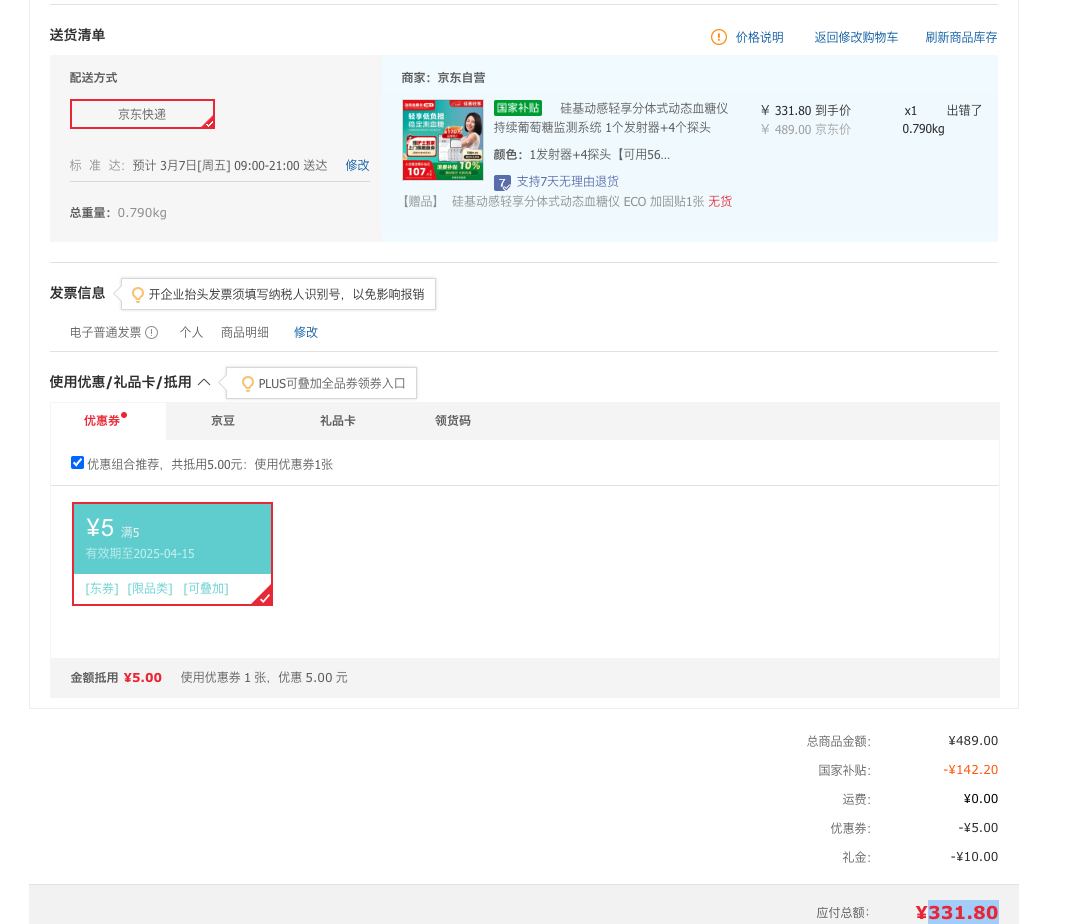The image size is (1076, 924).
Task: Collapse the 使用优惠/礼品卡/抵用 section chevron
Action: coord(204,382)
